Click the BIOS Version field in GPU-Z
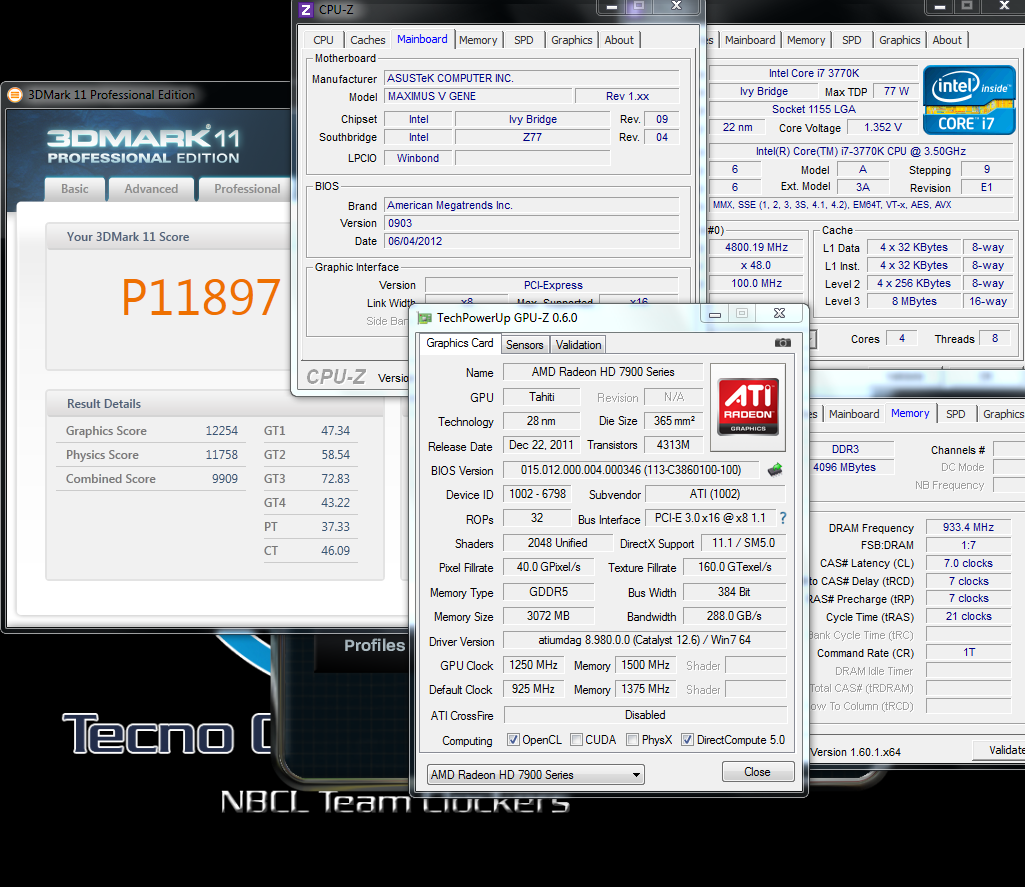This screenshot has height=887, width=1025. pos(631,470)
